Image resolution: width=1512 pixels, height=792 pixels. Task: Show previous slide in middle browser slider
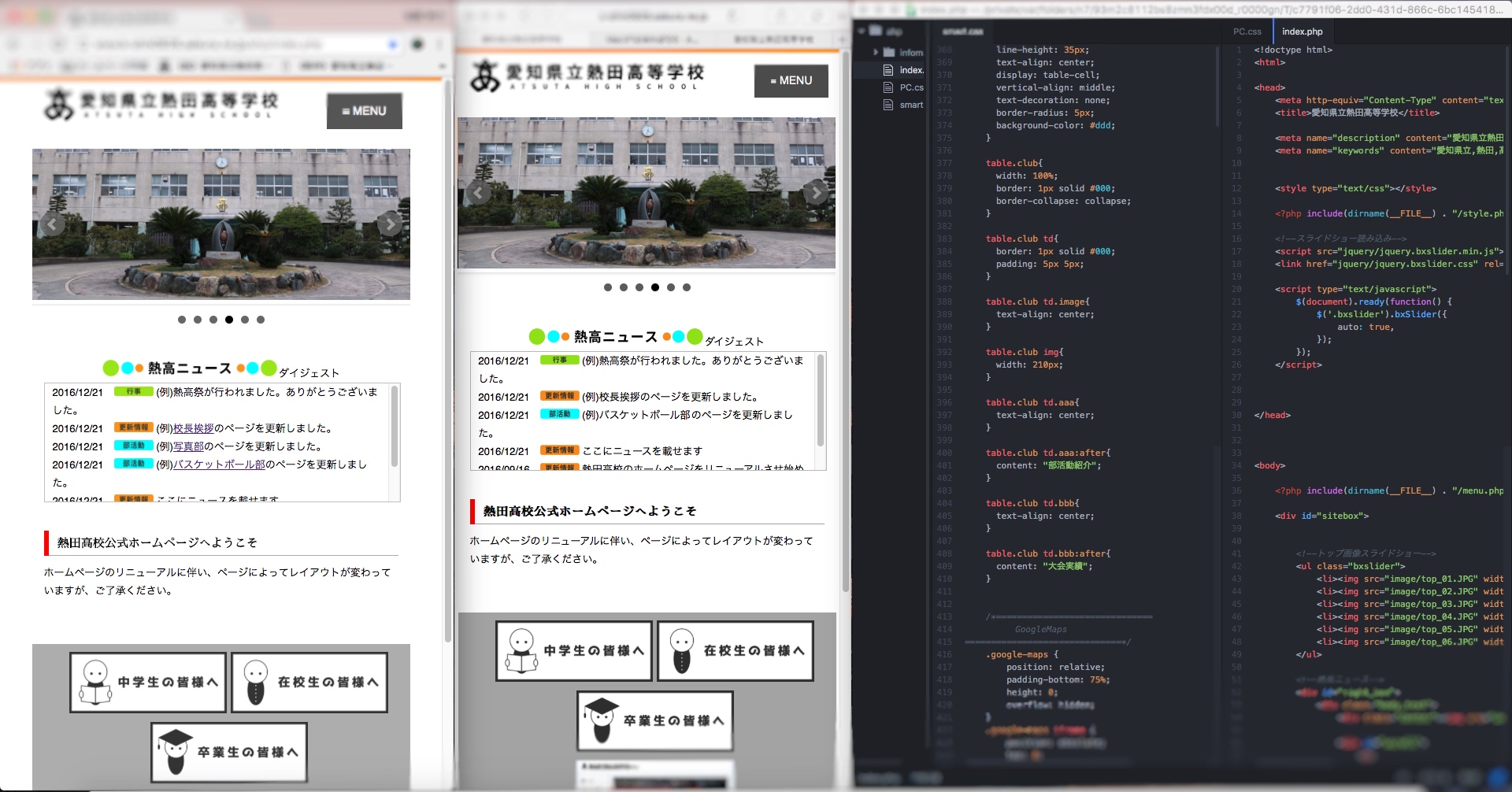coord(477,192)
